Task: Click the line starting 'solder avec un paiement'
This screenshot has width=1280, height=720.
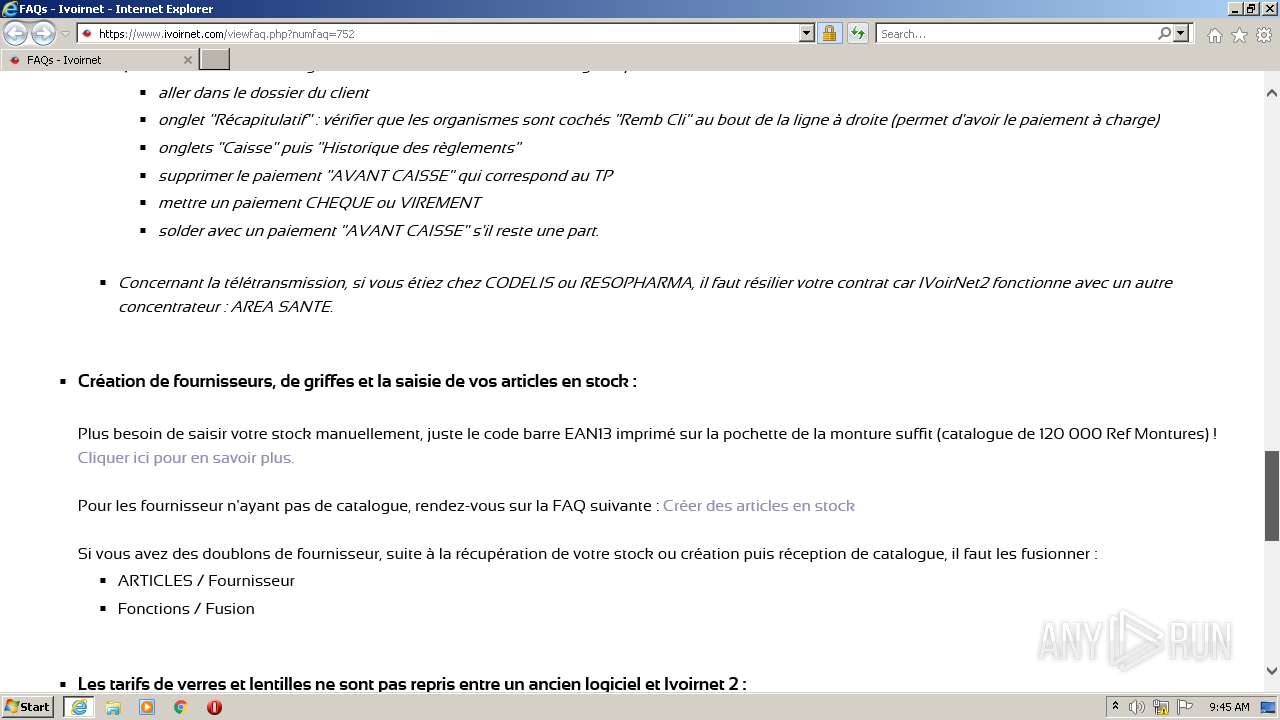Action: pos(379,231)
